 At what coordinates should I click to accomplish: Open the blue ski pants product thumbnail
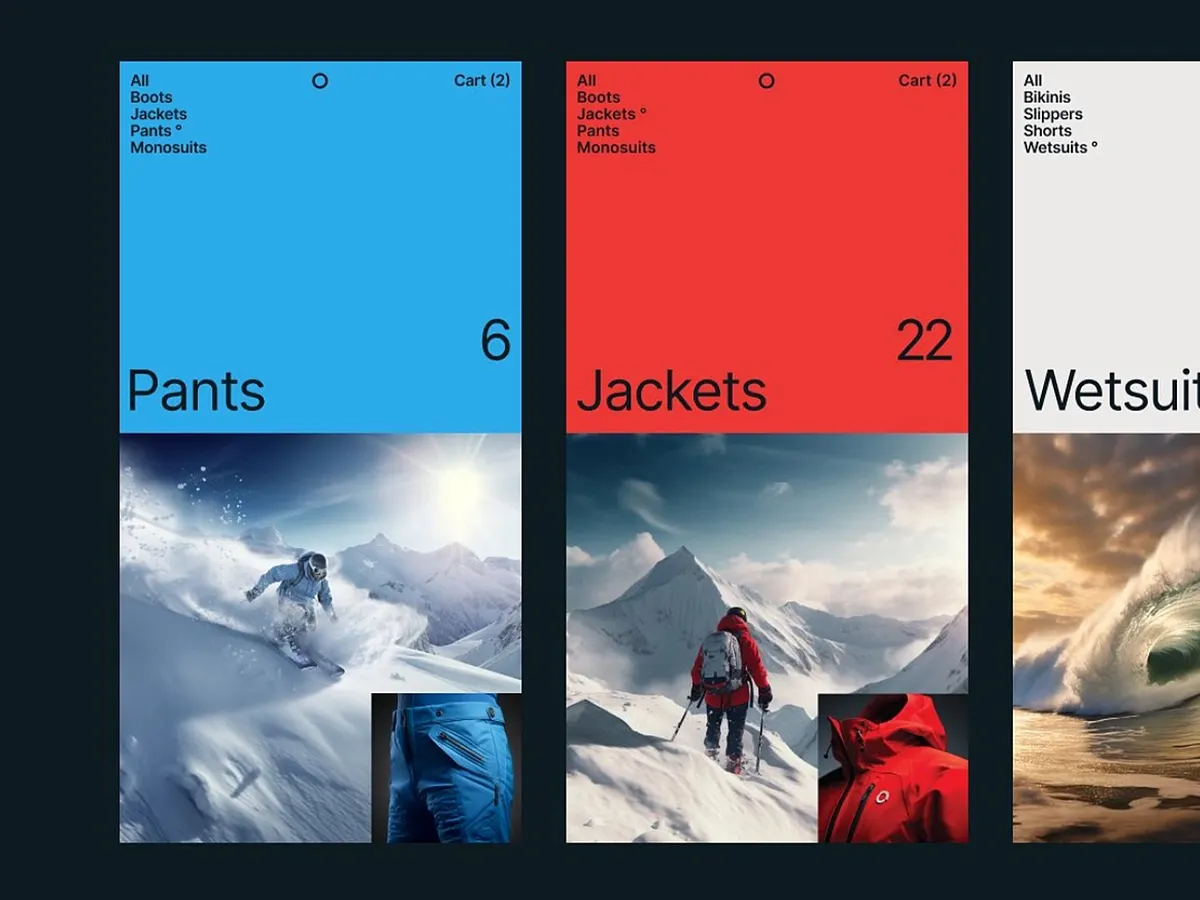446,768
